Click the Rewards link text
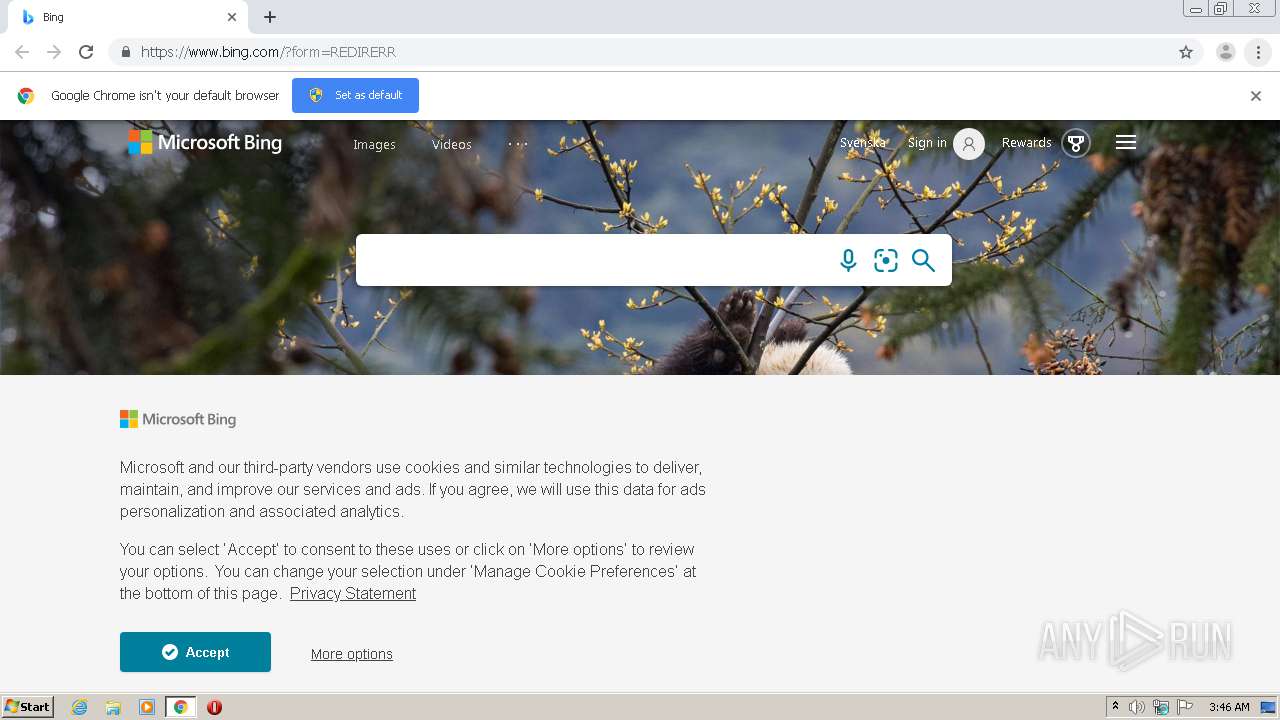 pos(1027,143)
